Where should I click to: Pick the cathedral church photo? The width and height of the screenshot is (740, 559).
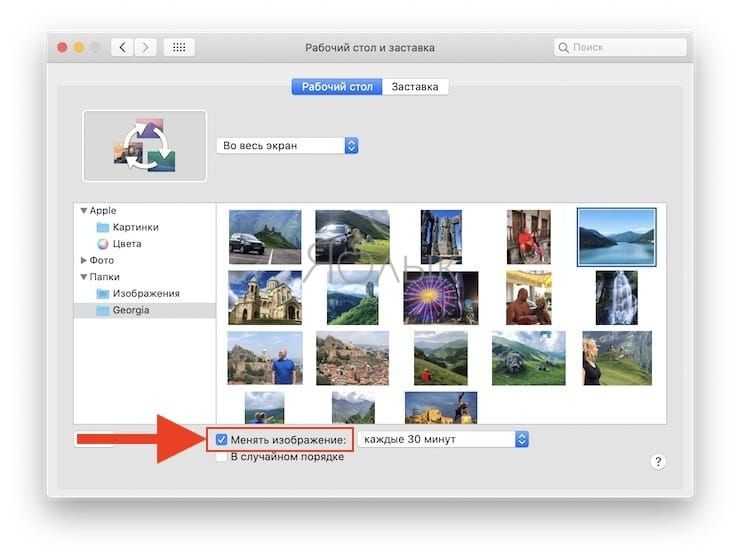coord(265,297)
